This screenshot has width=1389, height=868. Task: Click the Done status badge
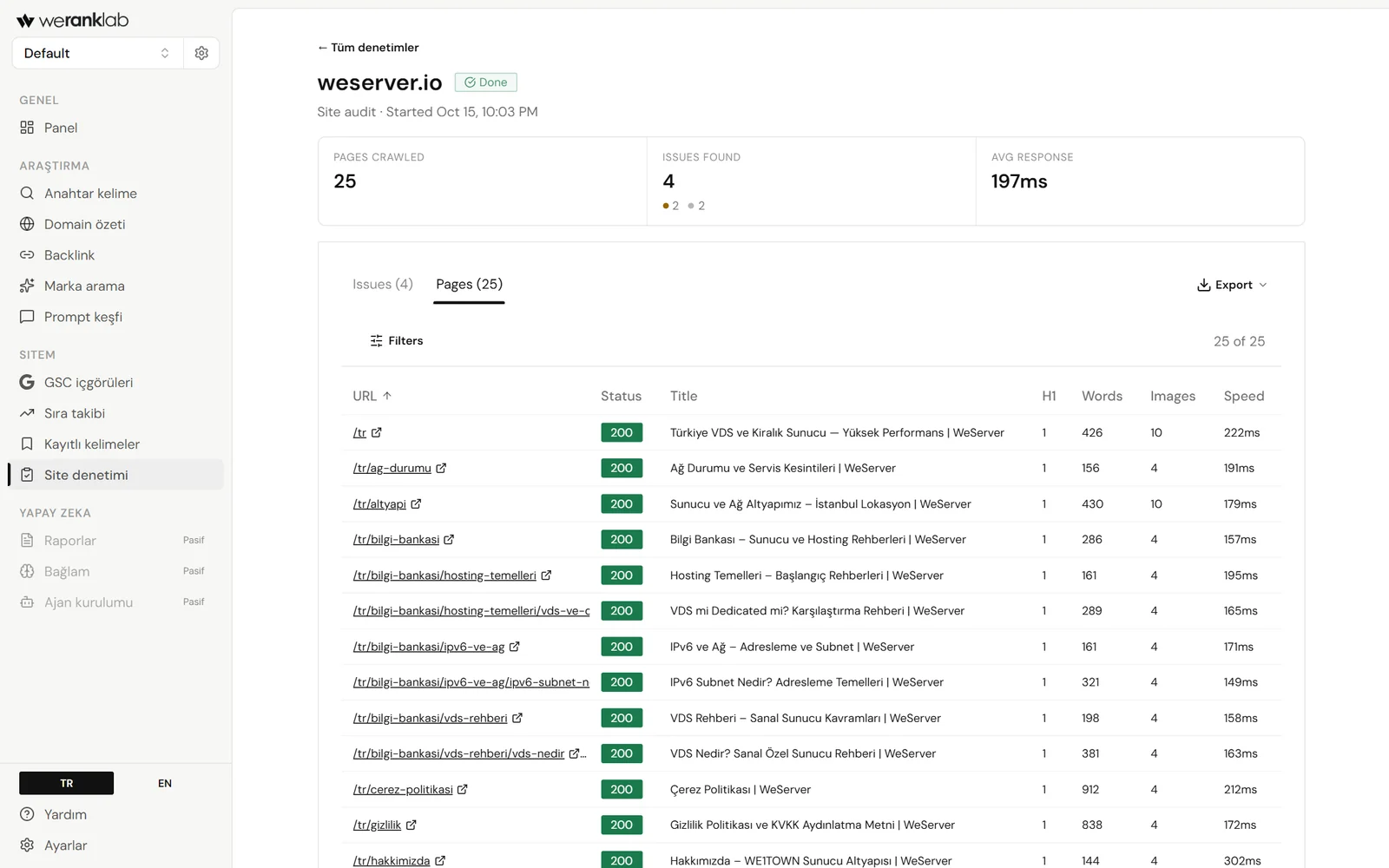coord(485,82)
